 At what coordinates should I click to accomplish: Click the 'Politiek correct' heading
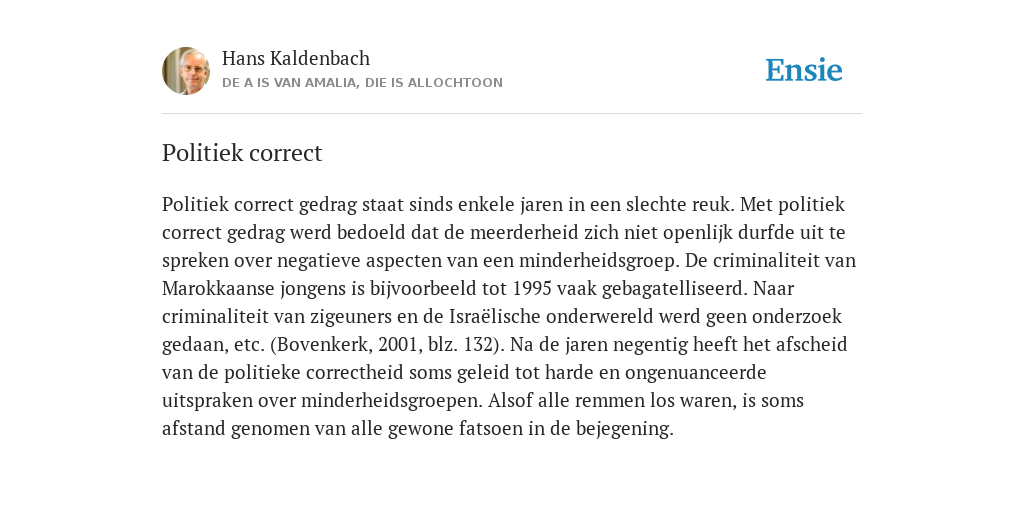(x=242, y=153)
